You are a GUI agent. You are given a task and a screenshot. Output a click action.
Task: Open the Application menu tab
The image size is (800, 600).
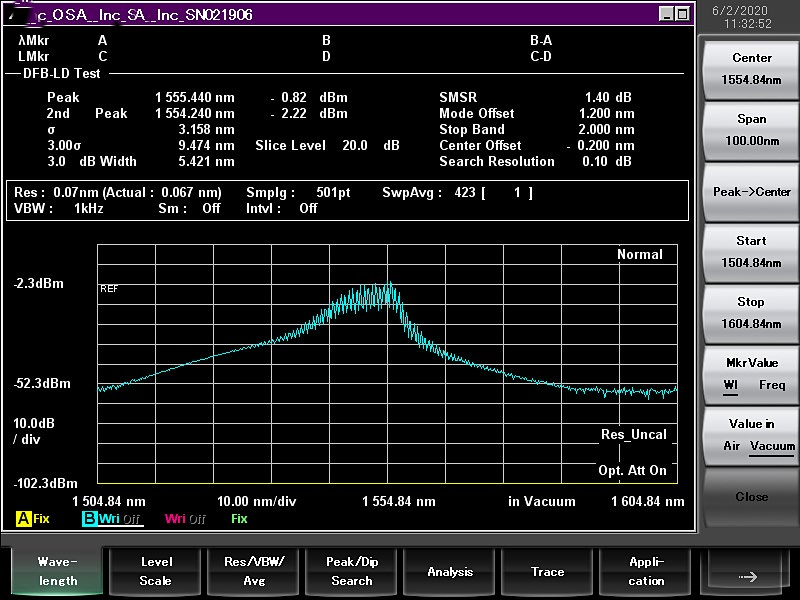(646, 571)
